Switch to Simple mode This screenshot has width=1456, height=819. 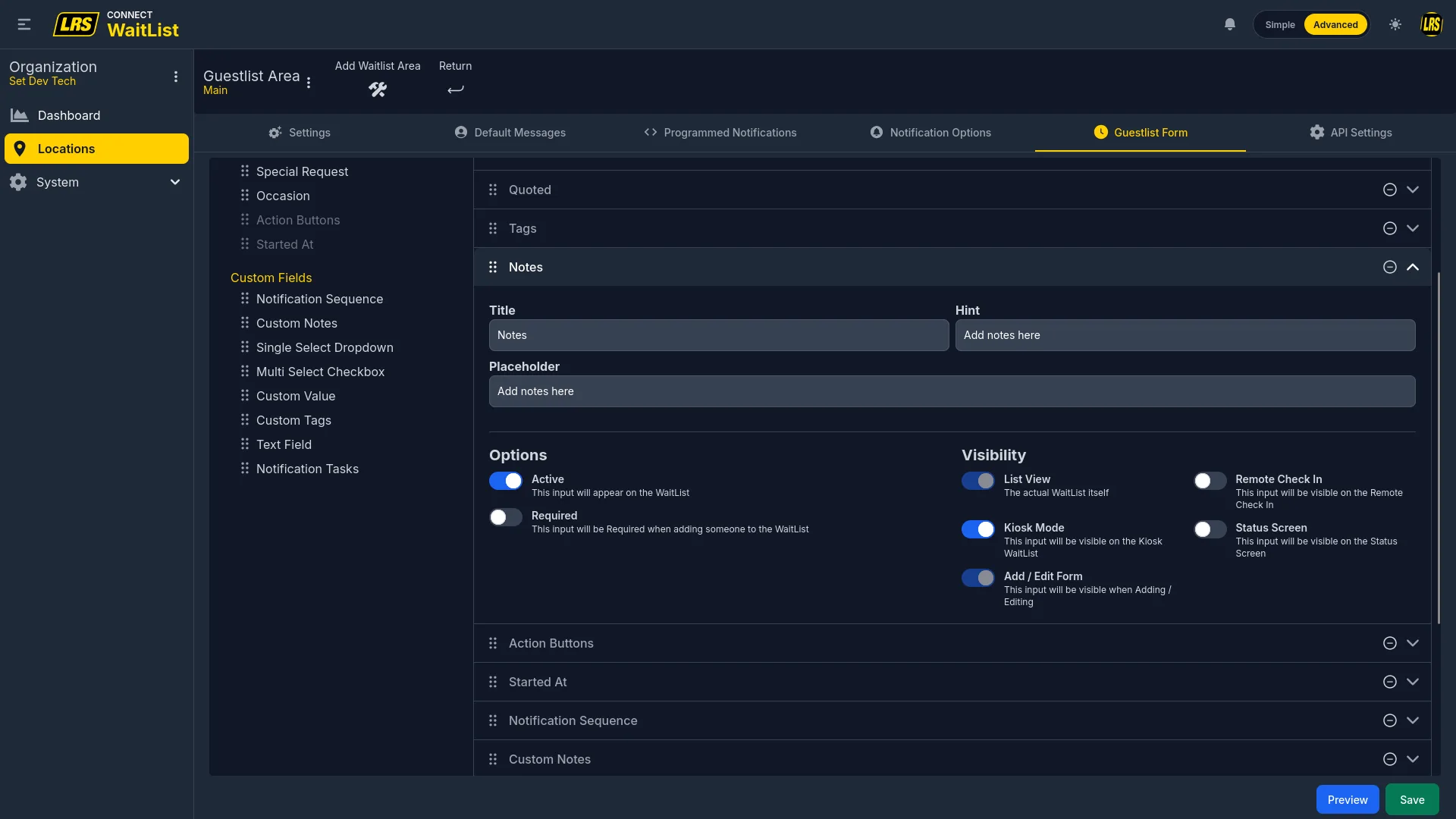(x=1280, y=24)
